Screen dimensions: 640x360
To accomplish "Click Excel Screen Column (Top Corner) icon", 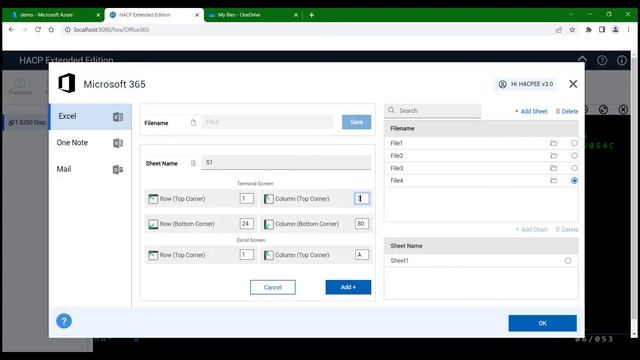I will [268, 255].
